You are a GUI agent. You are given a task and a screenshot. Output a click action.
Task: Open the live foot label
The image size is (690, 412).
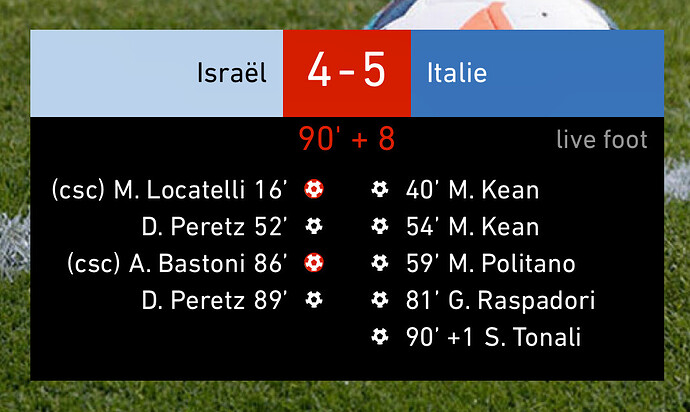(x=602, y=140)
